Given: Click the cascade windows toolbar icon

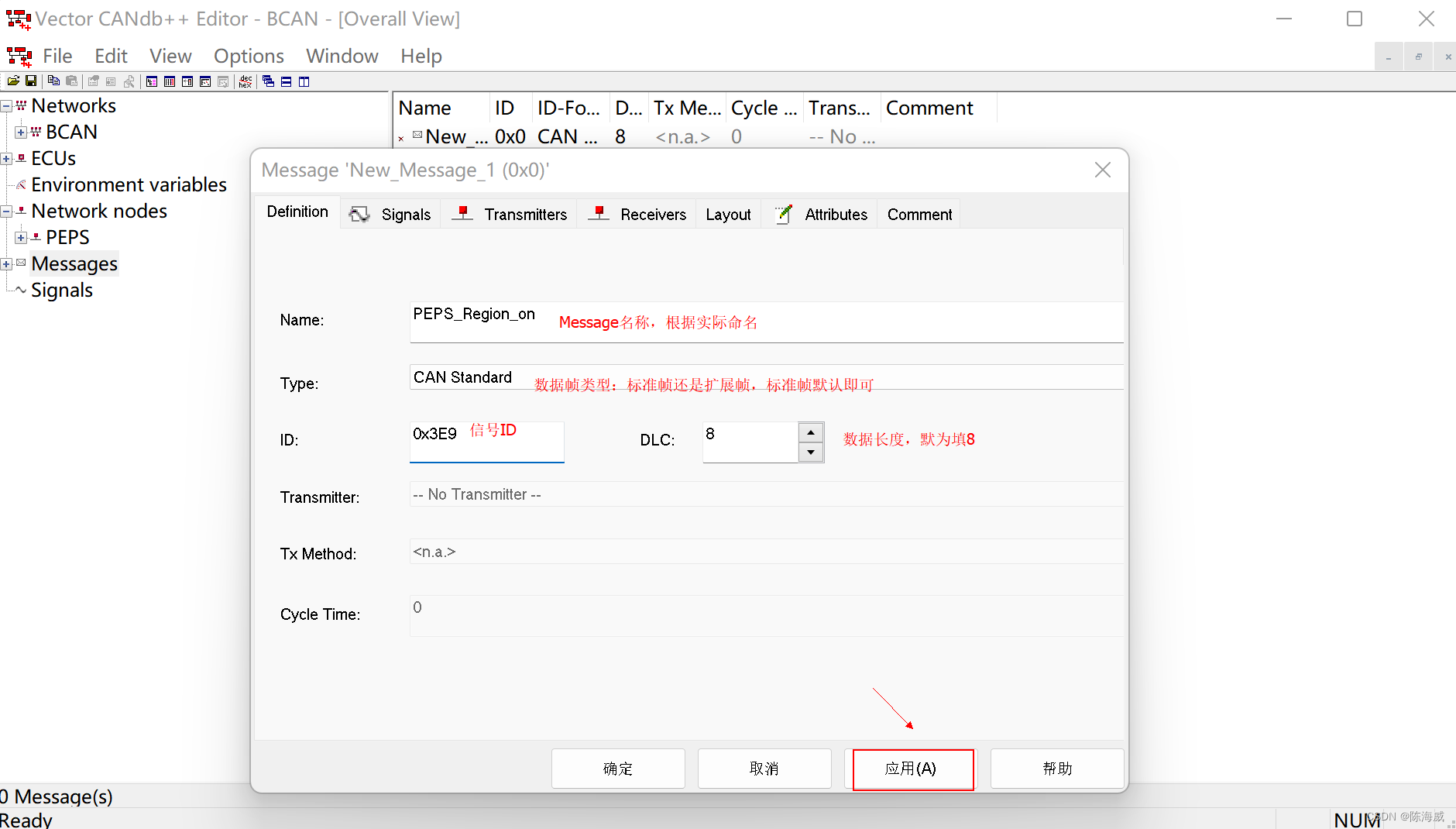Looking at the screenshot, I should tap(268, 81).
